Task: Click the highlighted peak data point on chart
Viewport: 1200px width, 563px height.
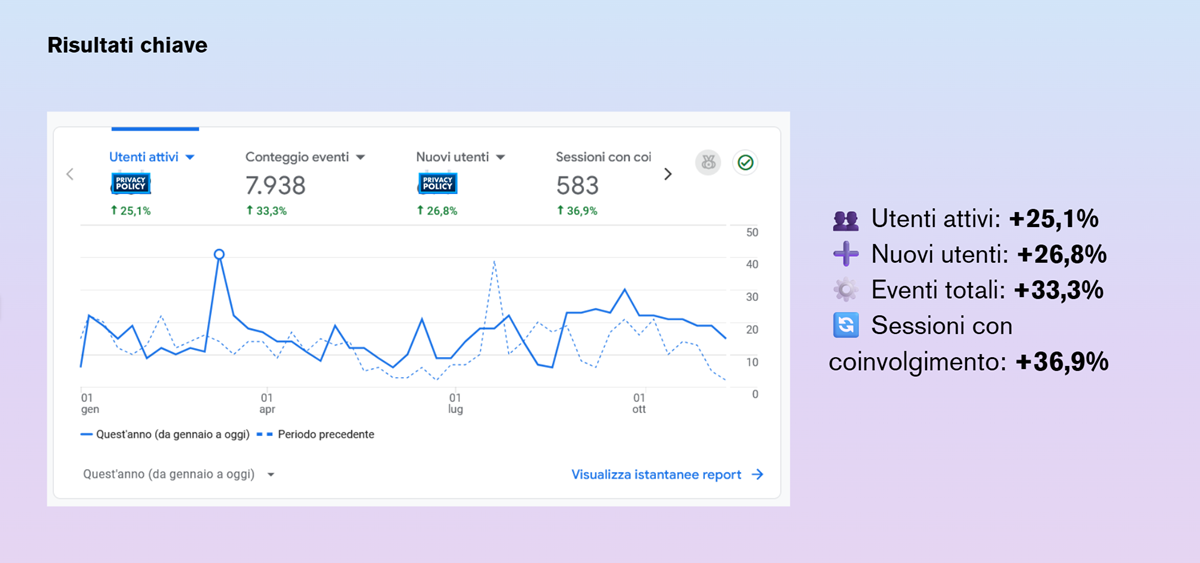Action: pos(219,254)
